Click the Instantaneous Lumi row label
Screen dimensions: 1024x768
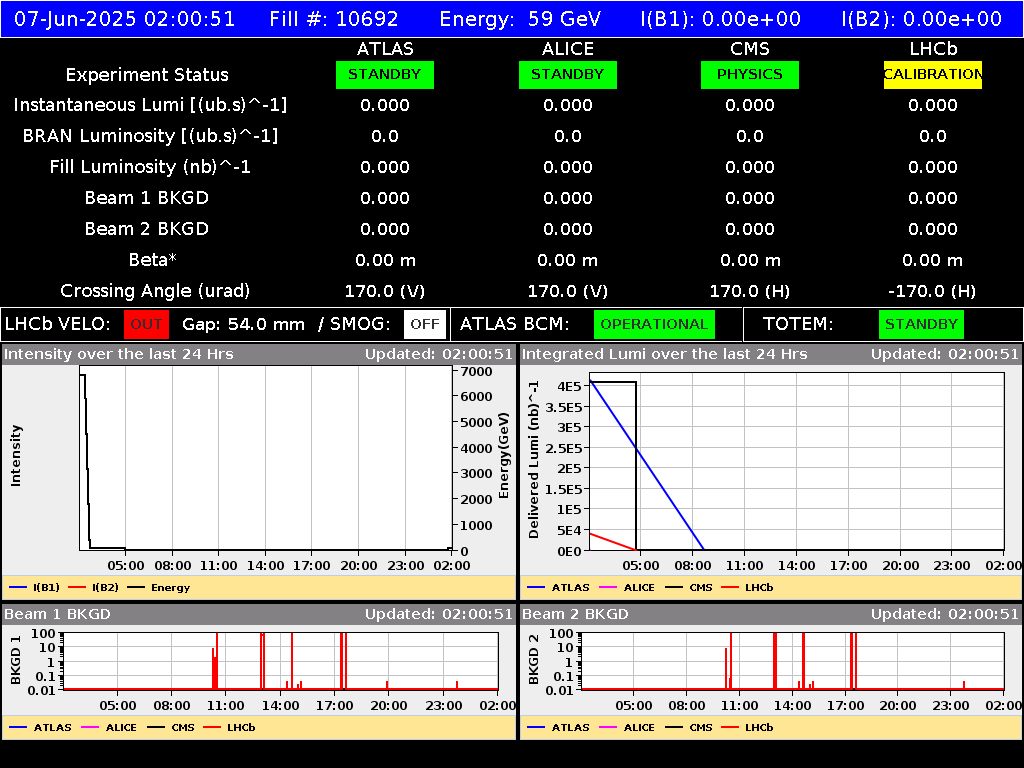pyautogui.click(x=150, y=105)
